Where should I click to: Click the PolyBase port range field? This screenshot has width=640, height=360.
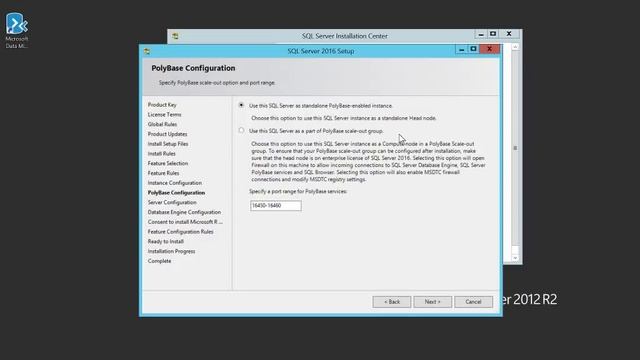pos(276,206)
